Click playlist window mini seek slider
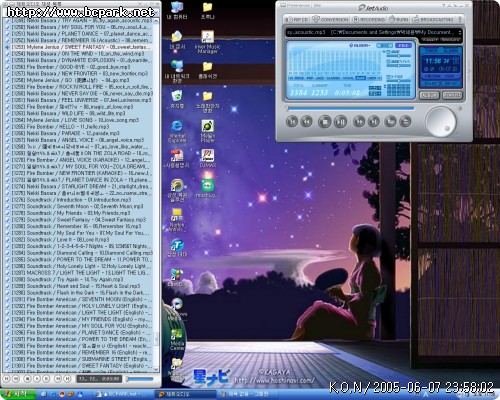 click(x=140, y=379)
